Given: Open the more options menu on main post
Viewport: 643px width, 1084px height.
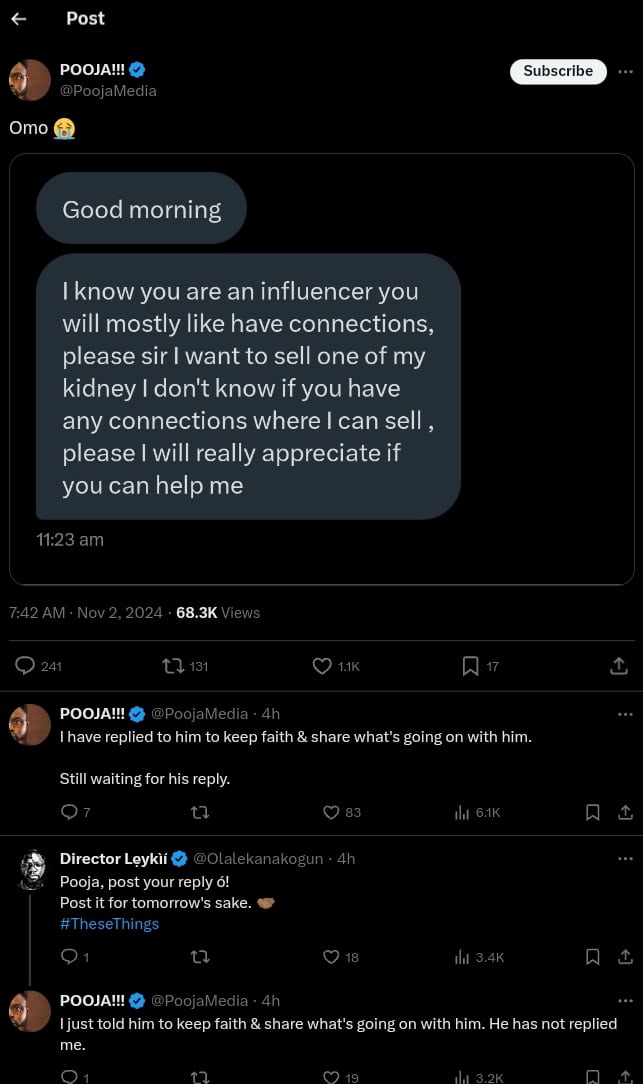Looking at the screenshot, I should click(625, 71).
